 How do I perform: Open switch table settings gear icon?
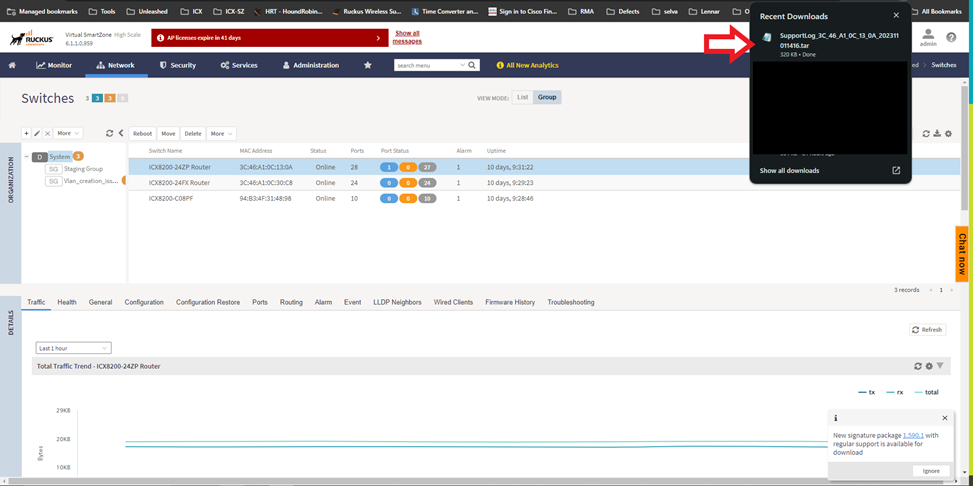click(x=948, y=133)
